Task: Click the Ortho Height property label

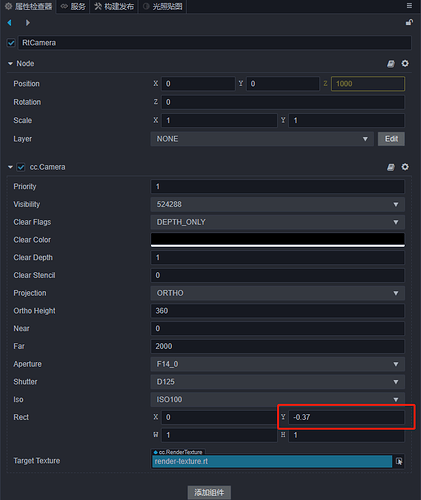Action: pyautogui.click(x=34, y=311)
